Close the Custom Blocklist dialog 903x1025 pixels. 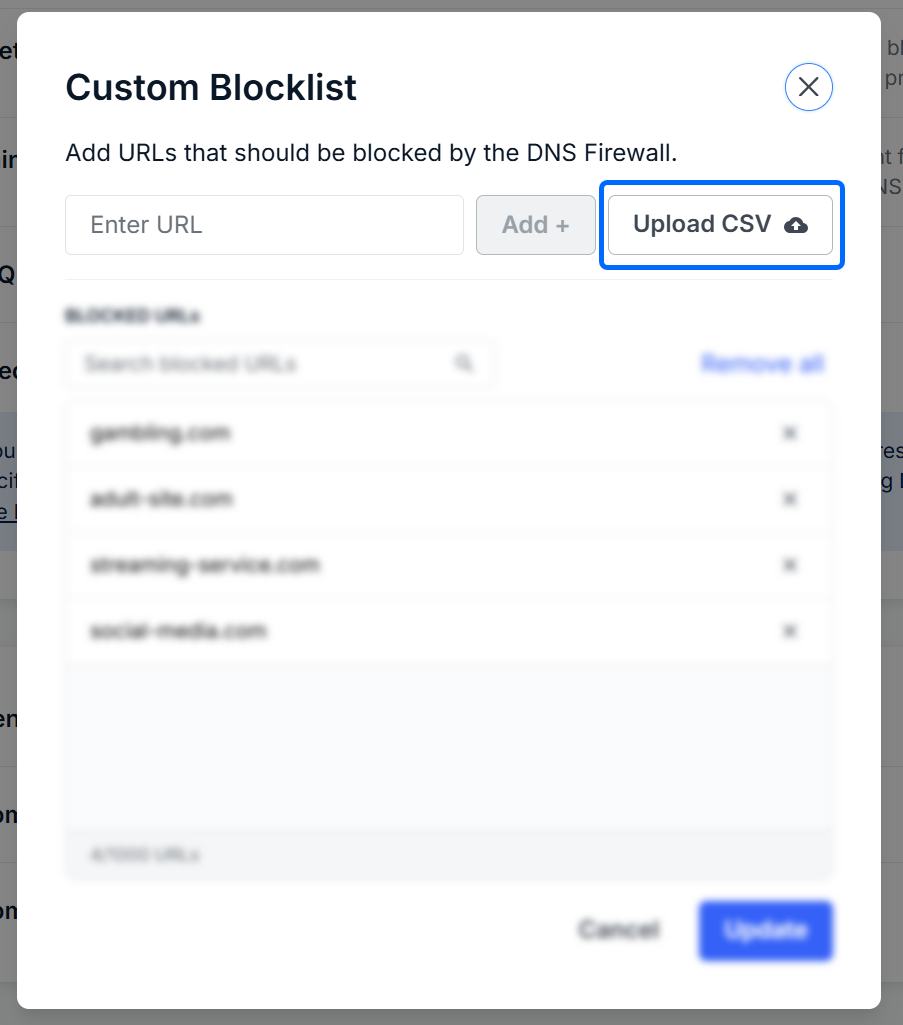(x=808, y=87)
